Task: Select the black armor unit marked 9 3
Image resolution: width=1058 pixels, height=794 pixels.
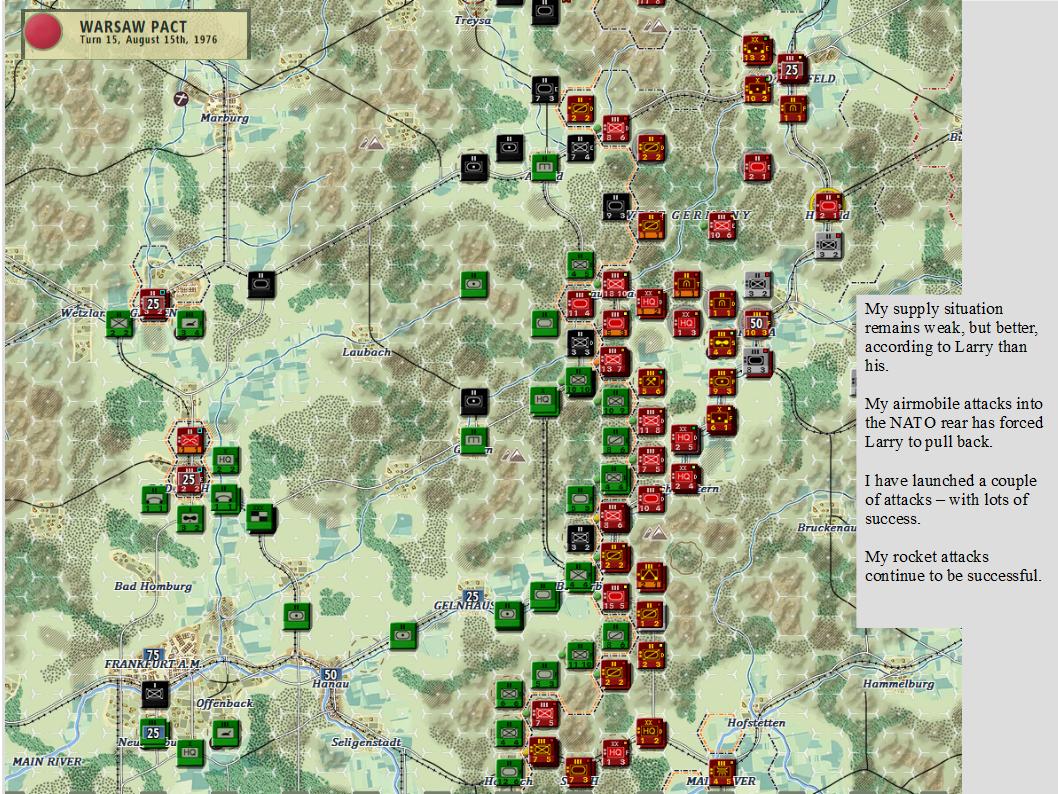Action: pyautogui.click(x=615, y=206)
